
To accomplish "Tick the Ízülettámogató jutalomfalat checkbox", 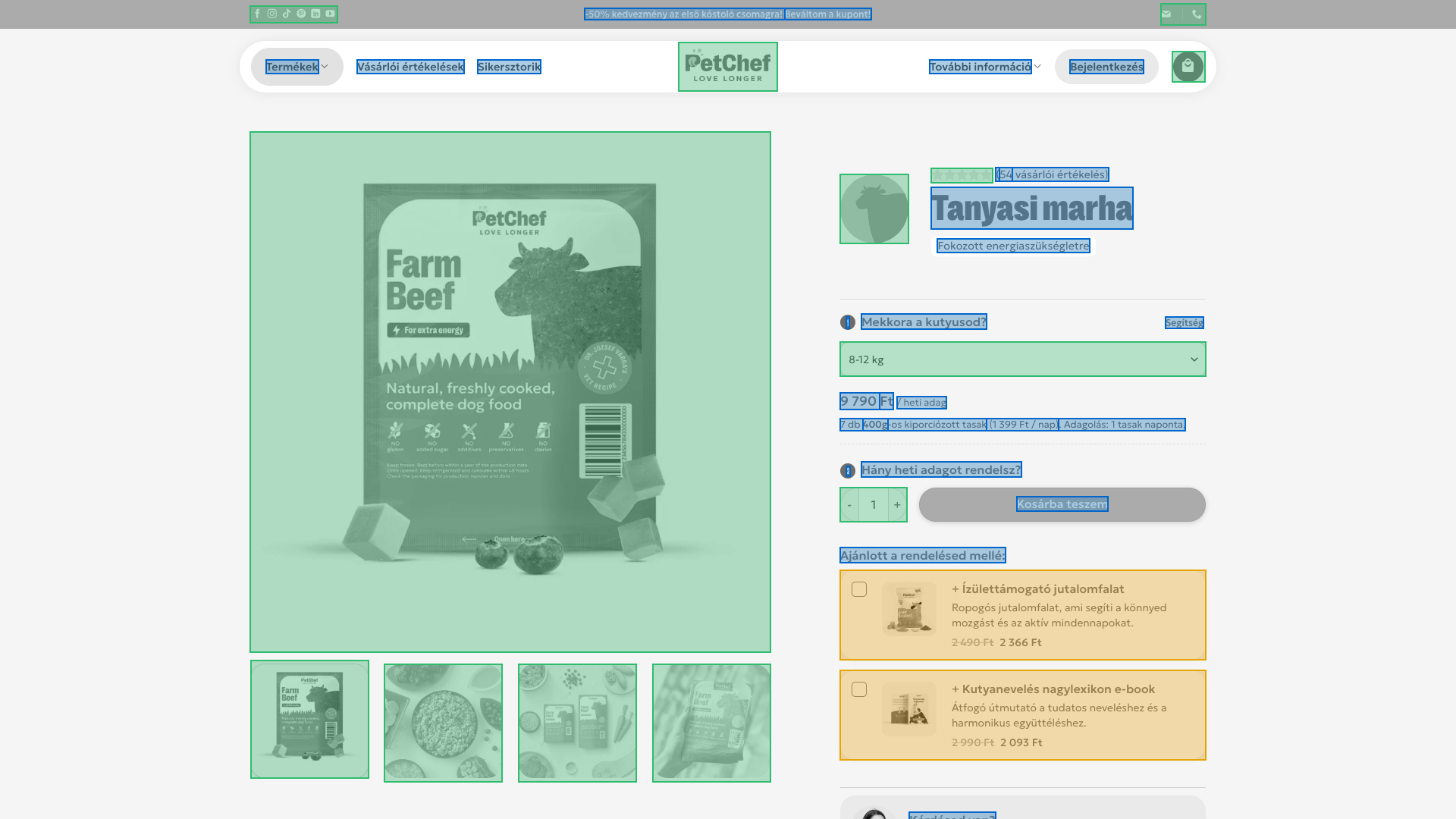I will 859,589.
